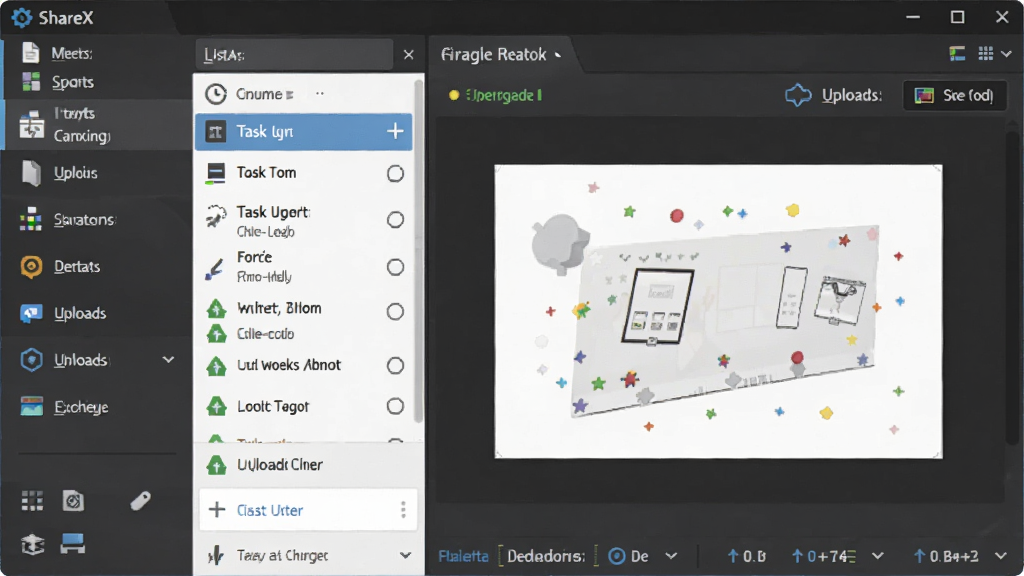This screenshot has width=1024, height=576.
Task: Click the Excheye image icon
Action: tap(31, 407)
